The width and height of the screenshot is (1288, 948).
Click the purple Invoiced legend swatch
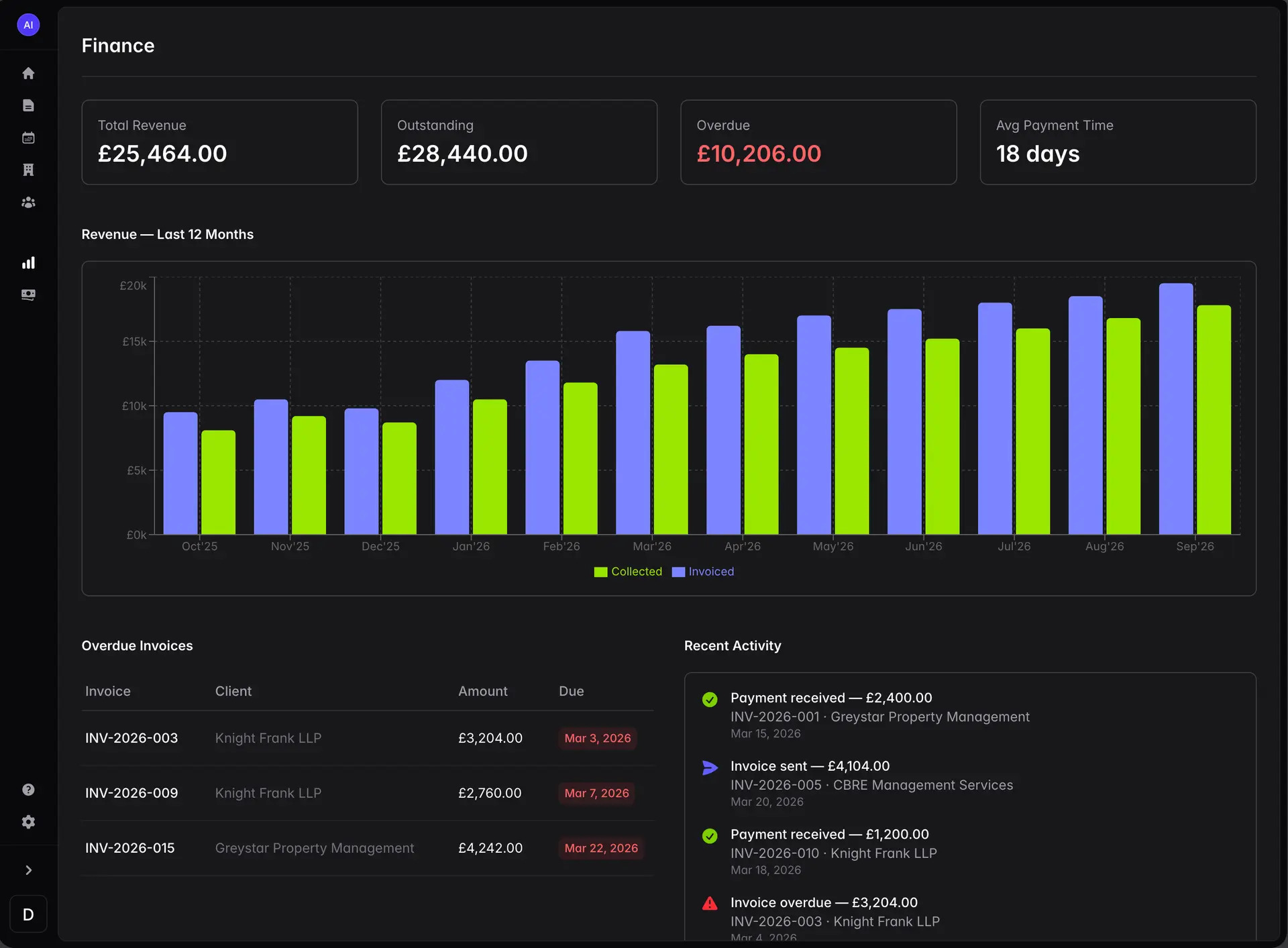[x=678, y=572]
